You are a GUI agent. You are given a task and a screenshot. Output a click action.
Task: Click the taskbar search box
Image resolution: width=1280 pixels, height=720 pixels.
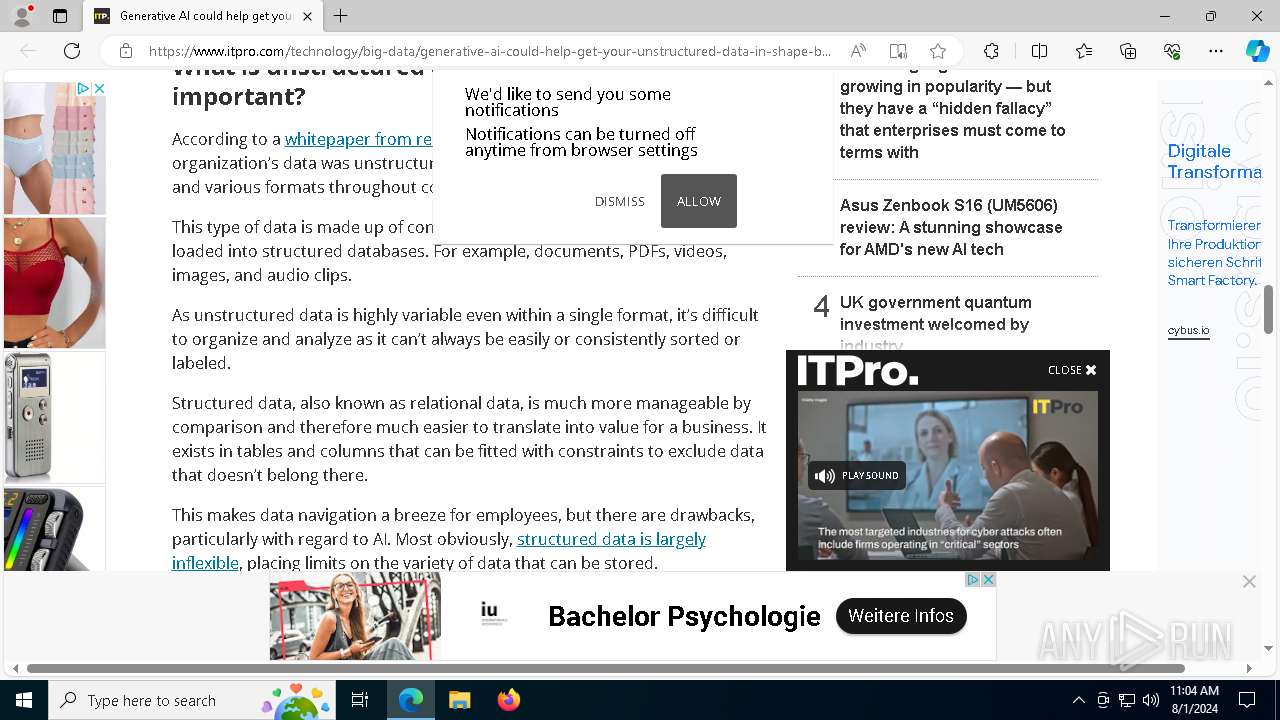click(x=192, y=700)
